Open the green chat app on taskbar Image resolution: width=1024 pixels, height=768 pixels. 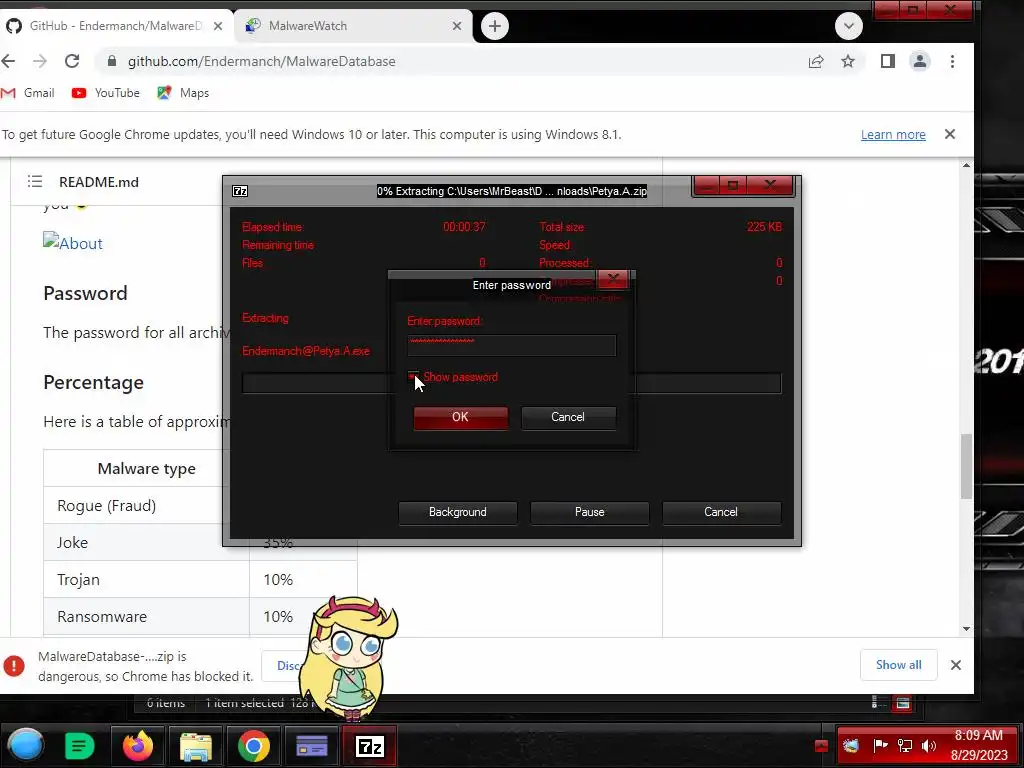[80, 746]
